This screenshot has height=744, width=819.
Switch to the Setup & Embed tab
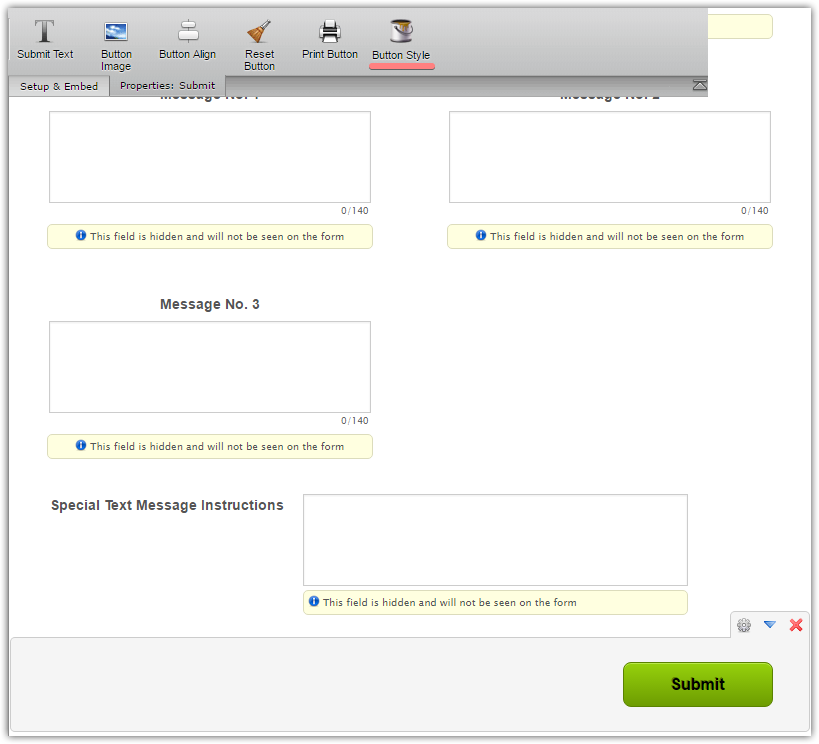(59, 86)
